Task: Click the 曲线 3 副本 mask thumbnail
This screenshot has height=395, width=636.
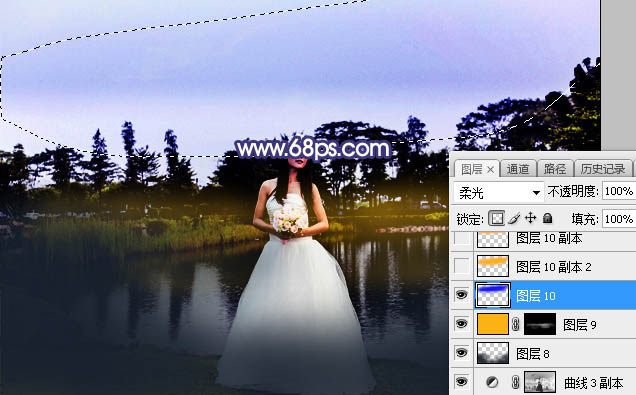Action: [x=540, y=382]
